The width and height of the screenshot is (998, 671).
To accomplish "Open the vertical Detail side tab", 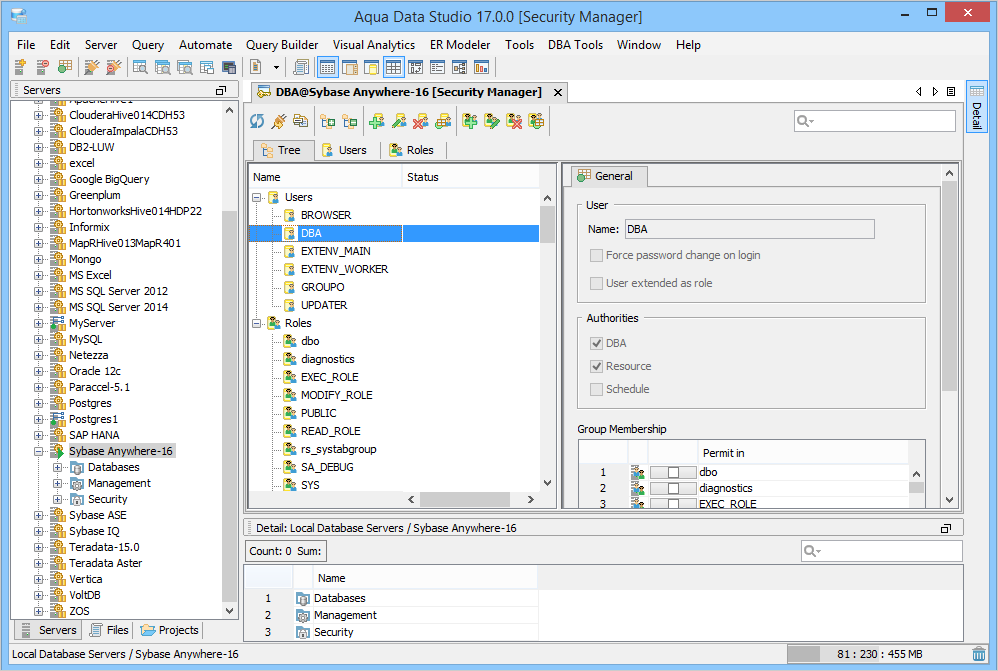I will (976, 106).
